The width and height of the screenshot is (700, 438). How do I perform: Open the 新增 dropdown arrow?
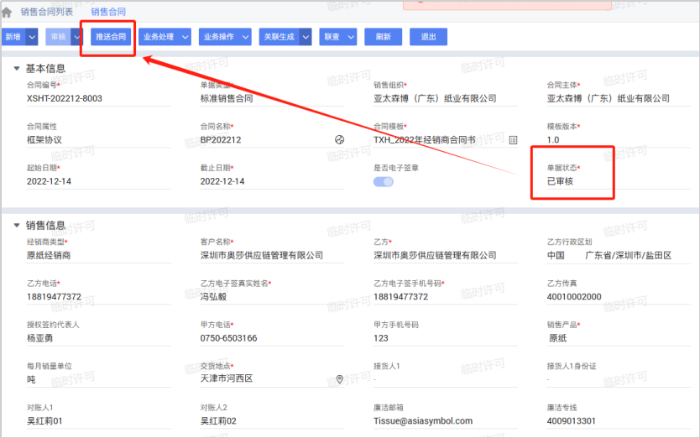(30, 37)
